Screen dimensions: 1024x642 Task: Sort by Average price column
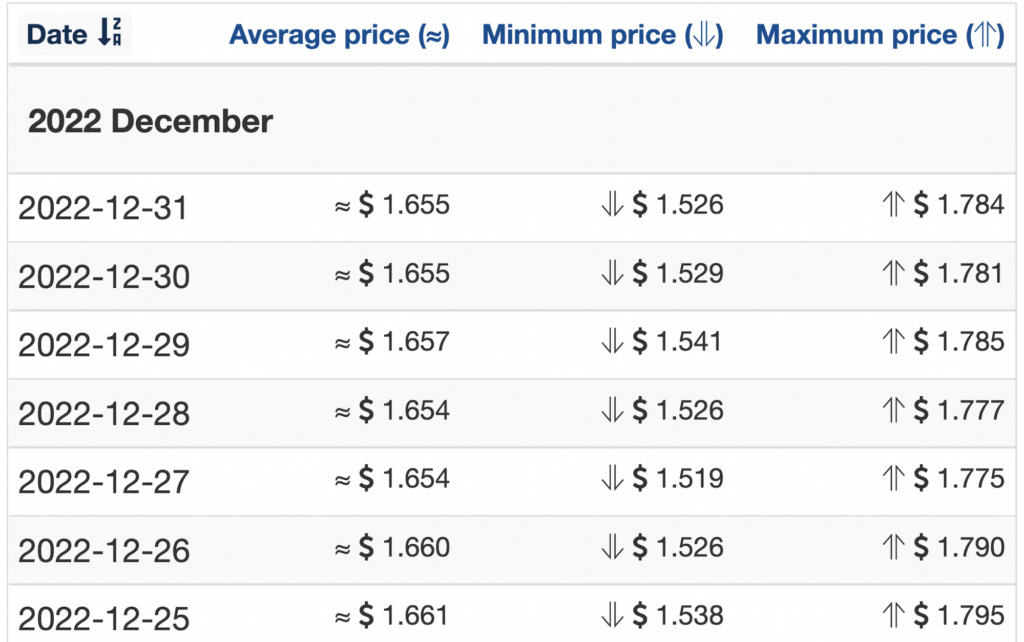click(340, 35)
